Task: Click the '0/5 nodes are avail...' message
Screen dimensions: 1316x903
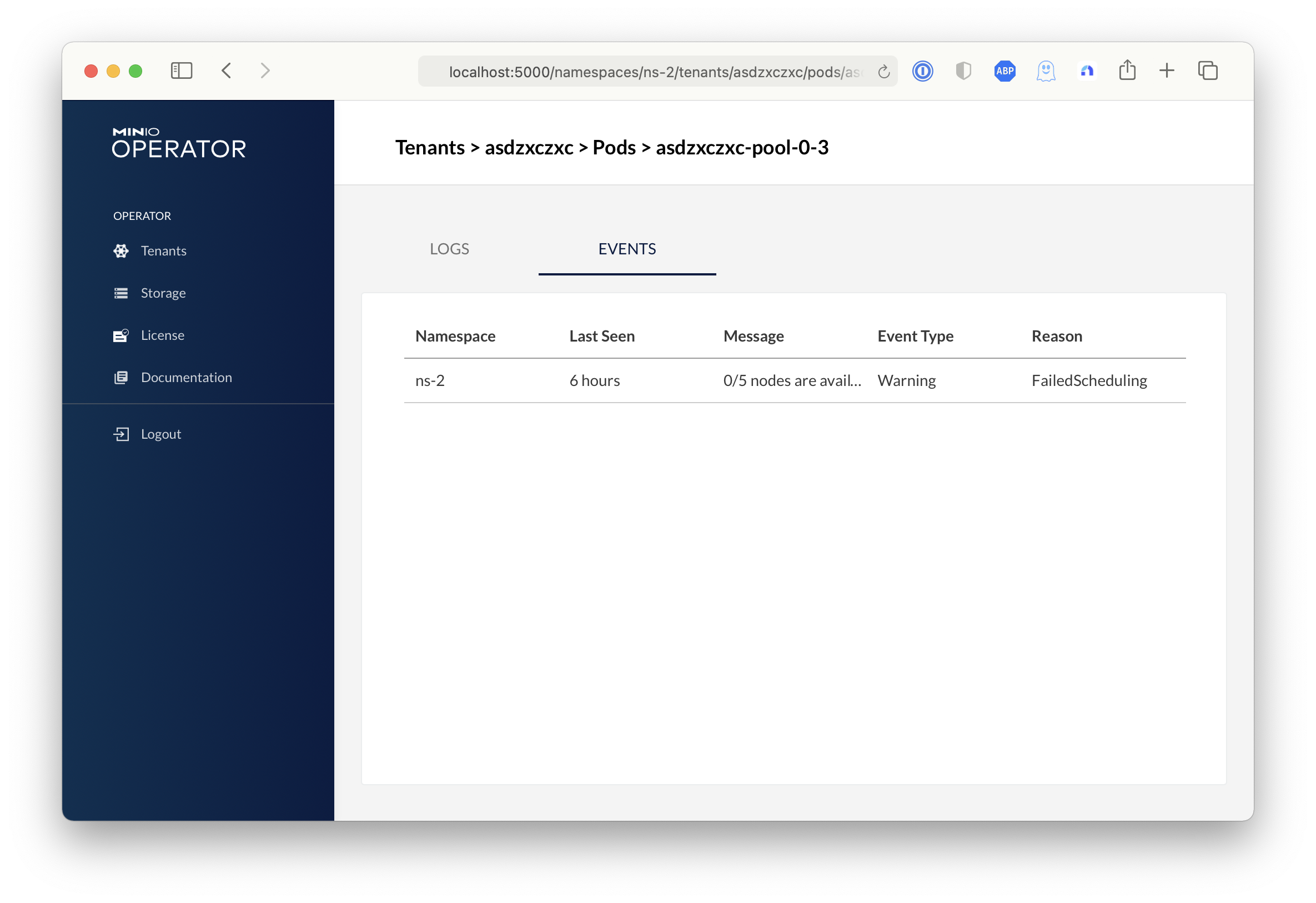Action: tap(792, 380)
